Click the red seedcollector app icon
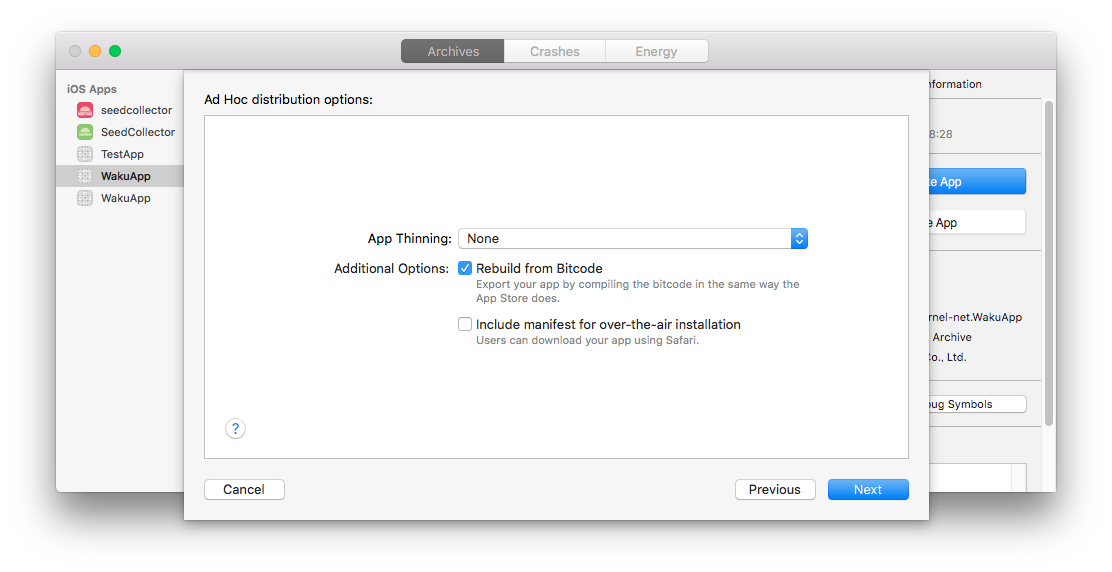Viewport: 1112px width, 572px height. [85, 110]
